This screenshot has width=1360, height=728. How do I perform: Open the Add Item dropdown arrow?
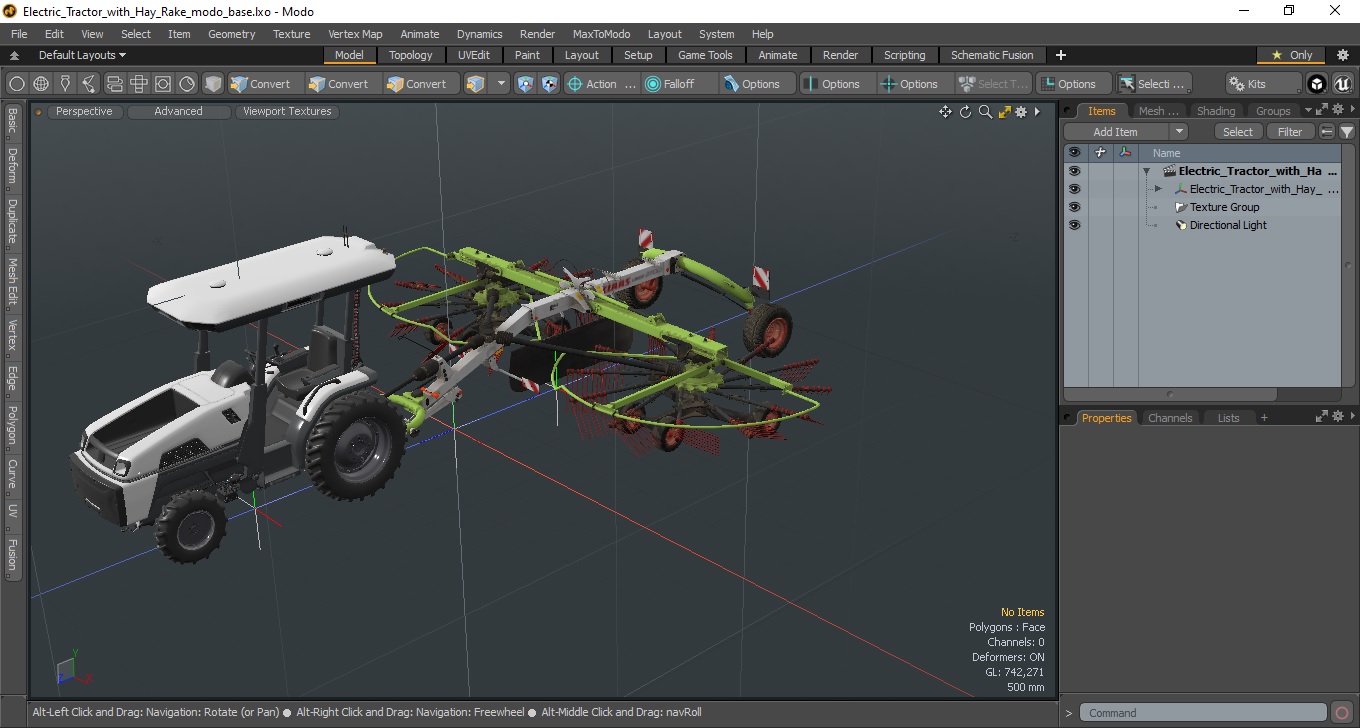coord(1178,132)
